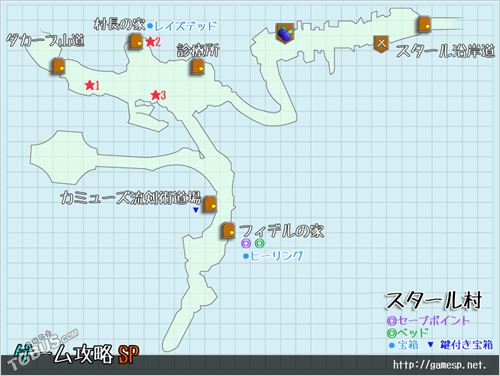This screenshot has width=500, height=376.
Task: Click the ベッド legend entry
Action: pyautogui.click(x=407, y=333)
